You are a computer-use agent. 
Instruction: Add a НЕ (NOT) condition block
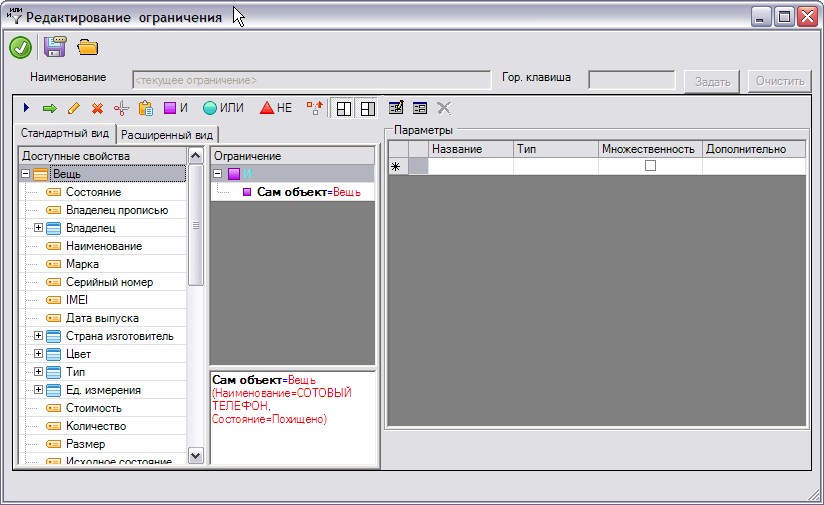pyautogui.click(x=276, y=108)
